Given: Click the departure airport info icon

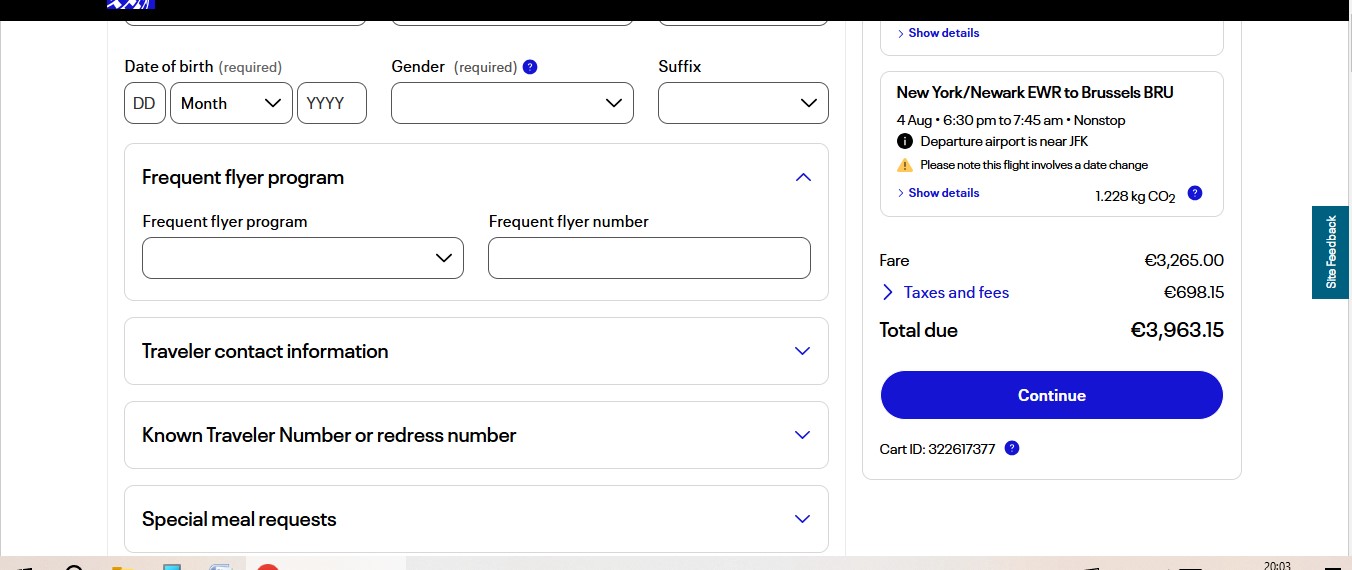Looking at the screenshot, I should [x=905, y=141].
